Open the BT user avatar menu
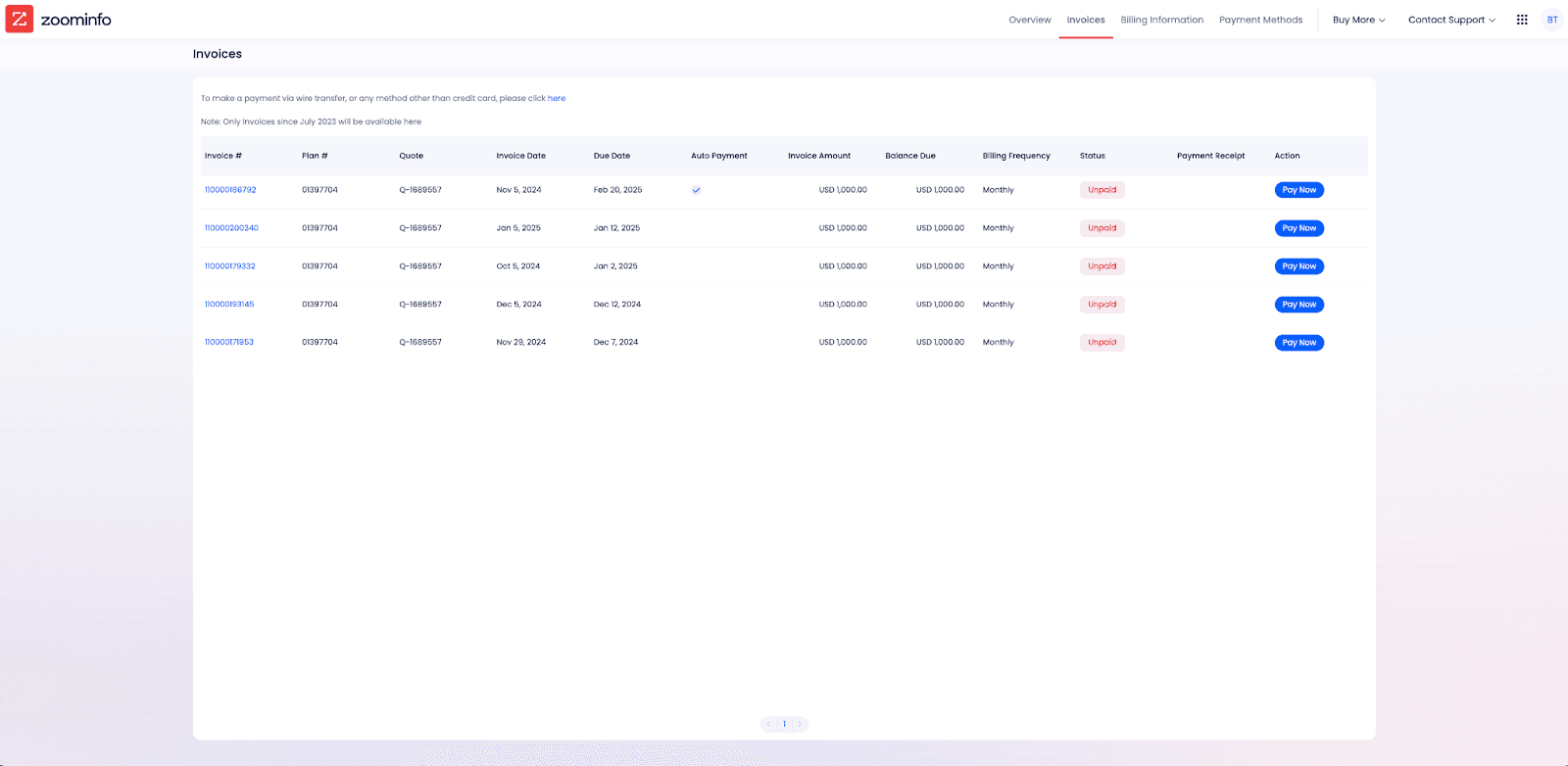This screenshot has height=766, width=1568. coord(1552,20)
